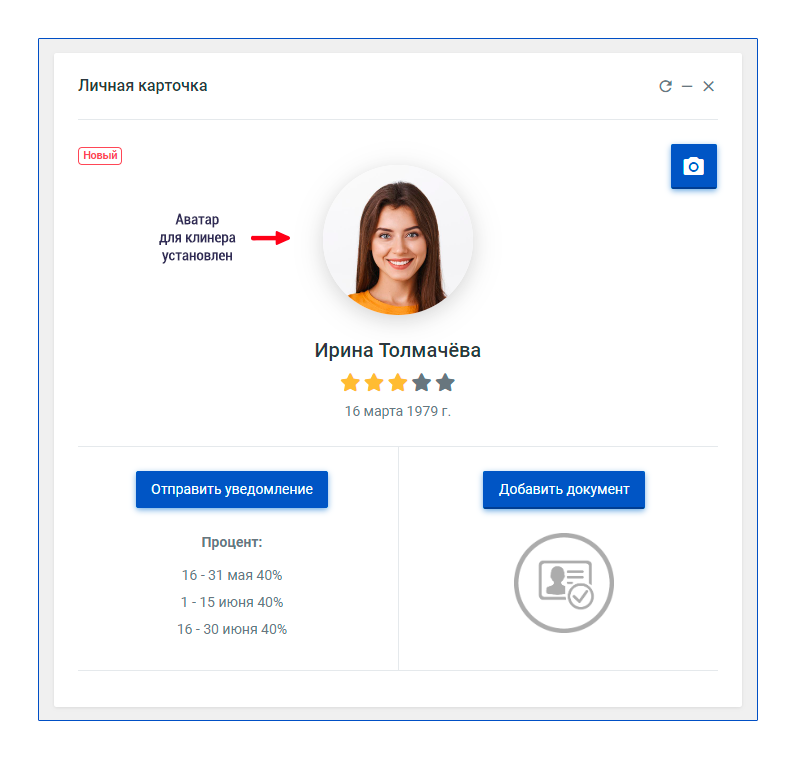
Task: Minimize the Личная карточка panel
Action: coord(687,87)
